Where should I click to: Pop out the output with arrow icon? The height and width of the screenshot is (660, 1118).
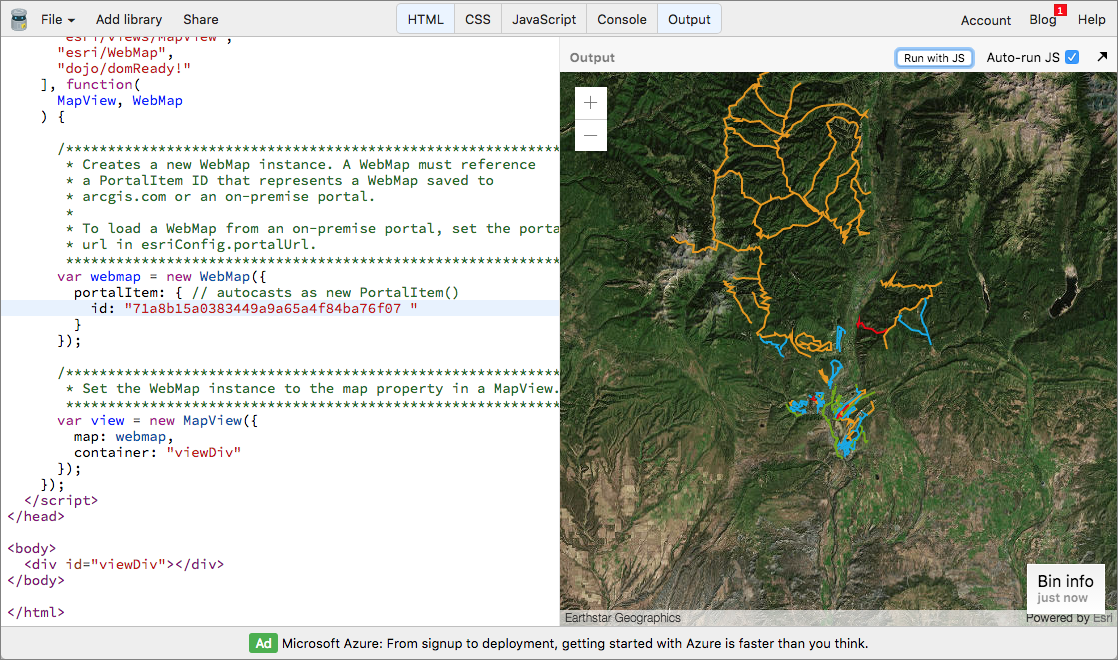tap(1102, 56)
